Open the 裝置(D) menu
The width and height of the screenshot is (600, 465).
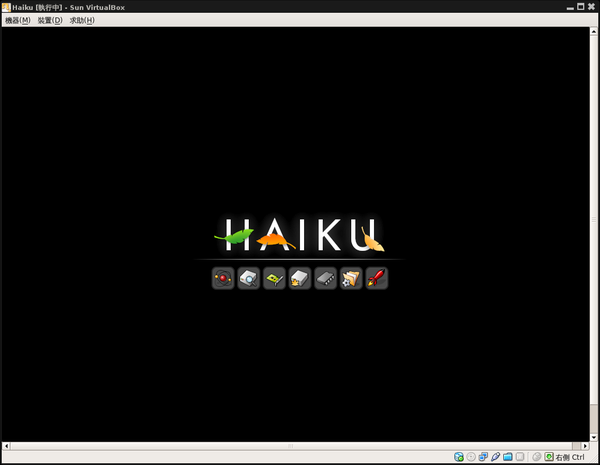click(50, 20)
